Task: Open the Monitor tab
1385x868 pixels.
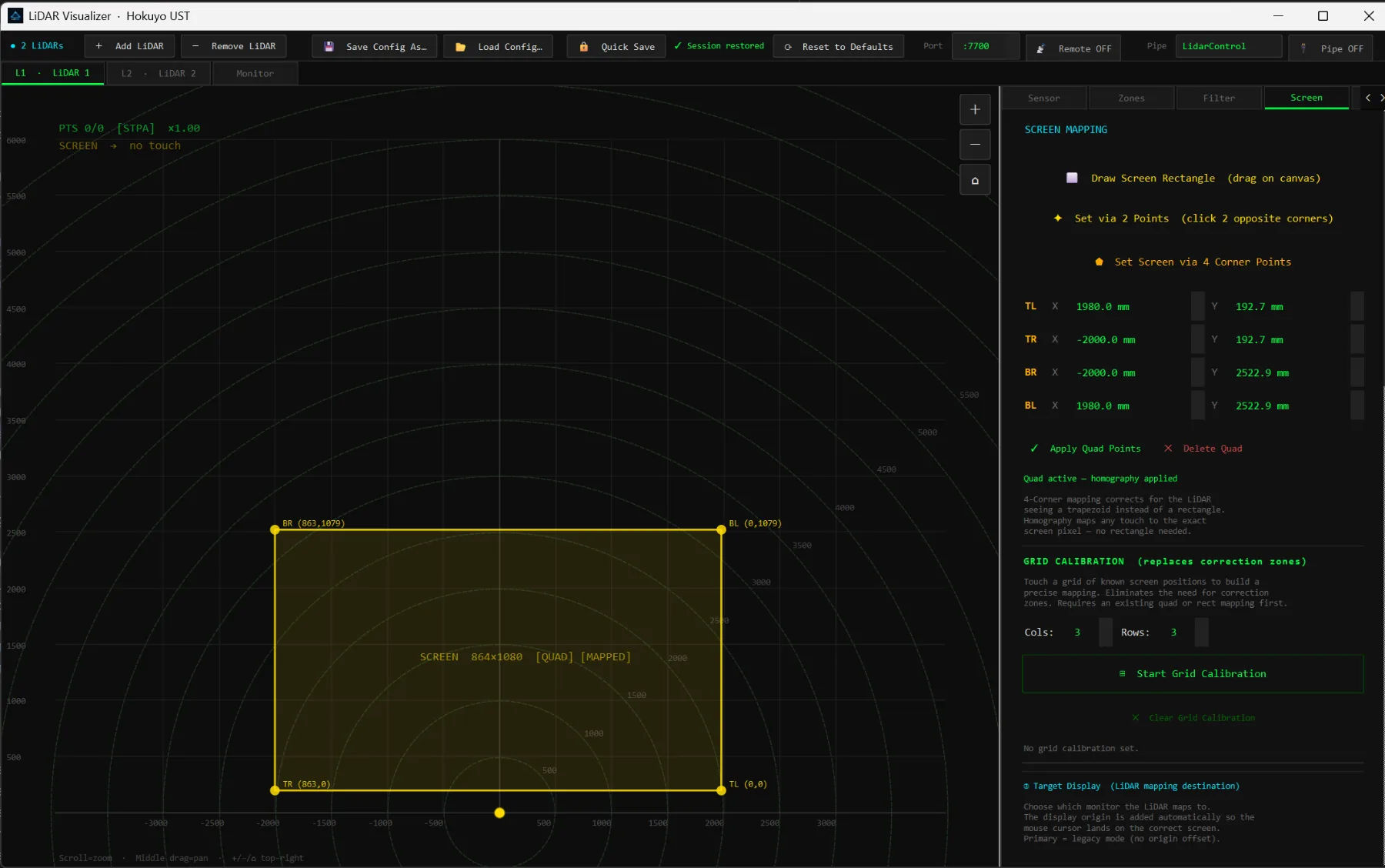Action: [x=255, y=73]
